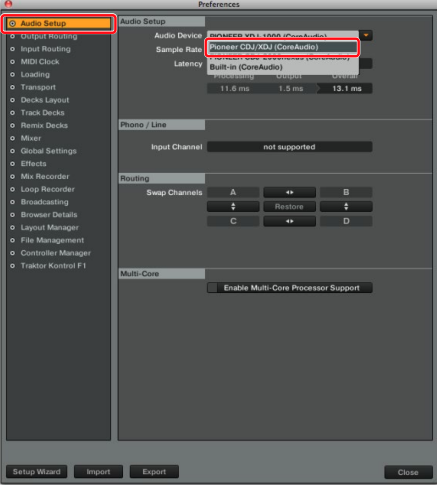437x485 pixels.
Task: Click the channel C label box
Action: click(233, 221)
